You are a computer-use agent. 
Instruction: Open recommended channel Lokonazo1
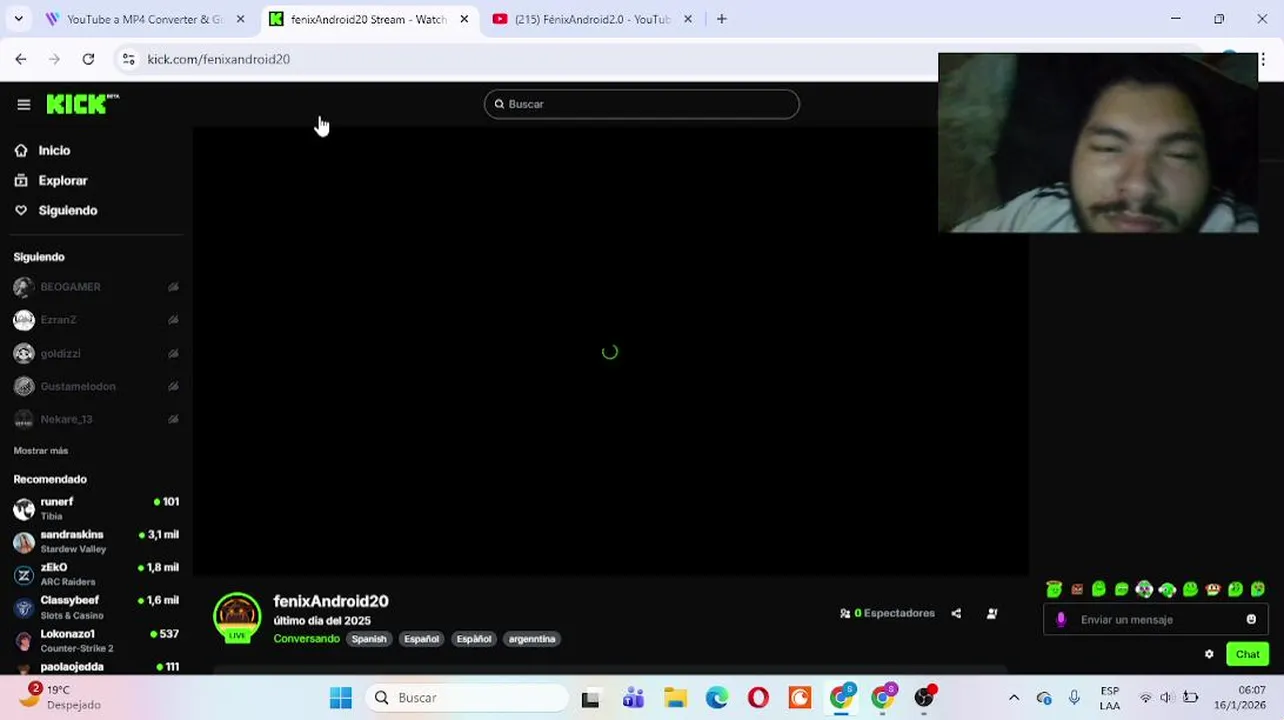tap(96, 640)
